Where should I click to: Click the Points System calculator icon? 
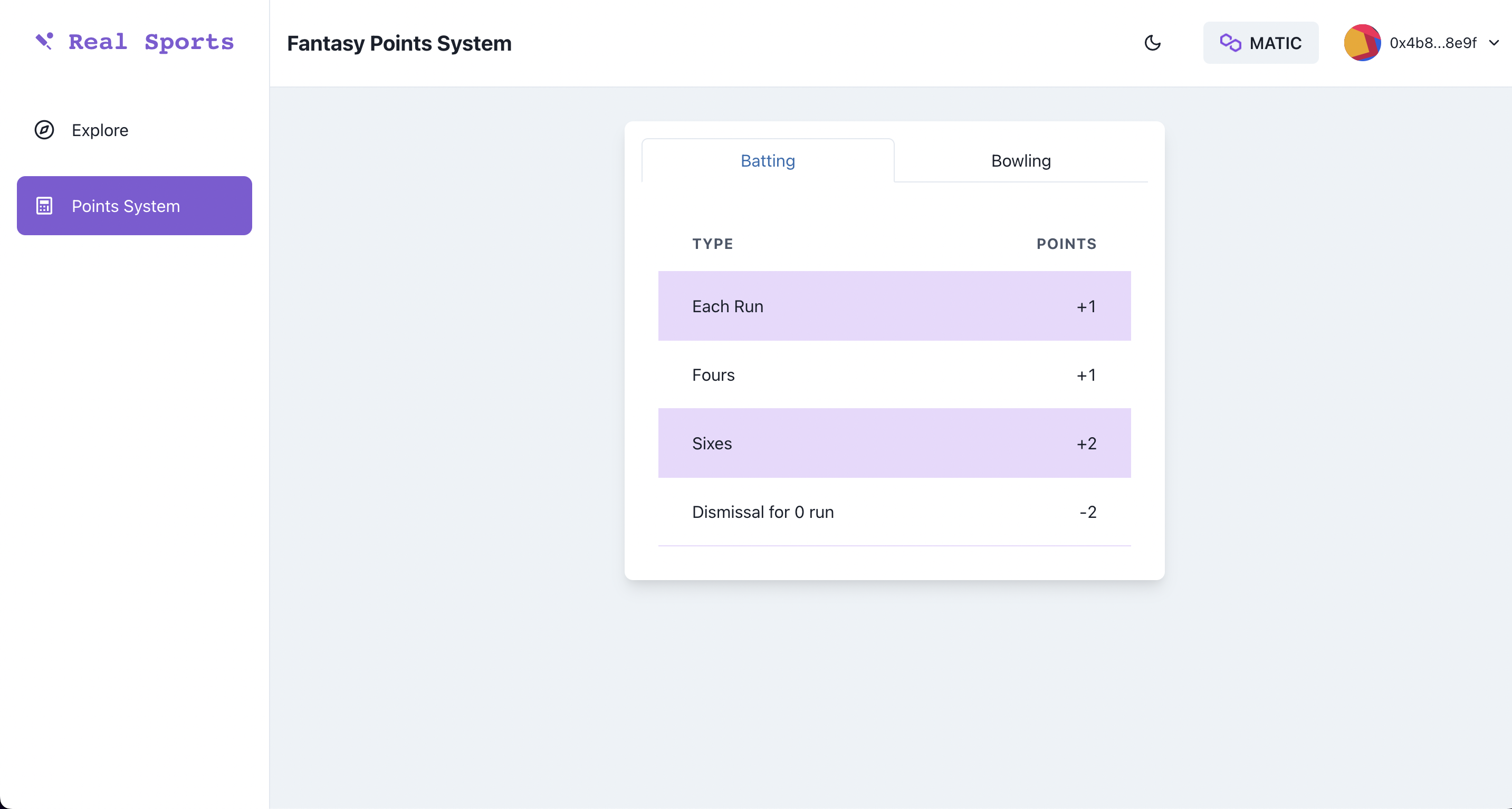tap(44, 206)
